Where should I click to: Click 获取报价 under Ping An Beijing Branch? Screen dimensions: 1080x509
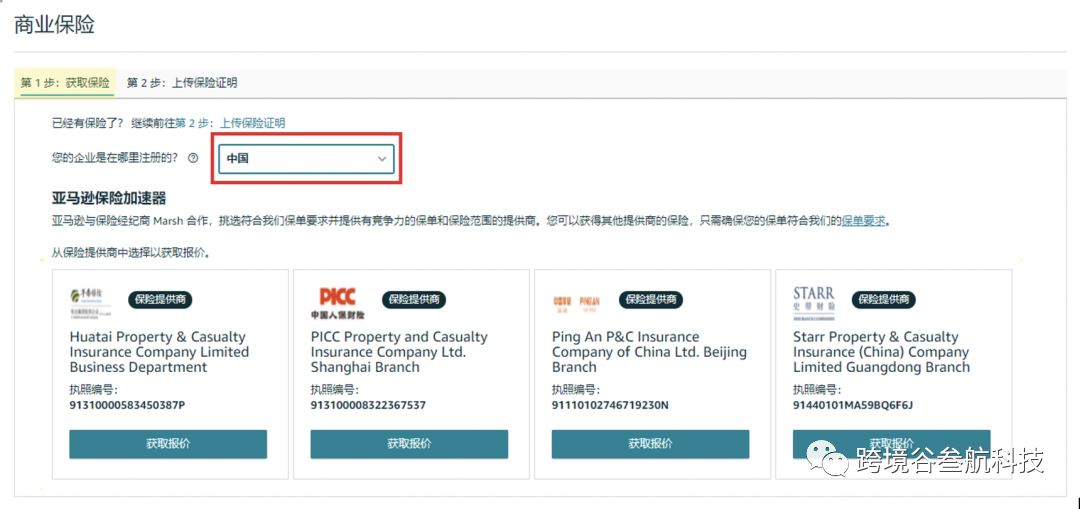pos(650,444)
